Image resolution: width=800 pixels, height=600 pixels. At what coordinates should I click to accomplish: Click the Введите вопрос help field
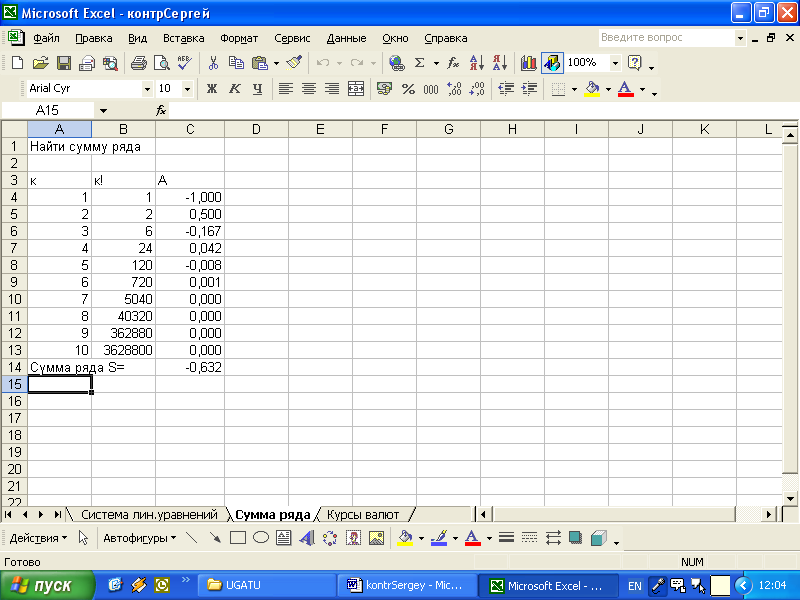click(666, 37)
